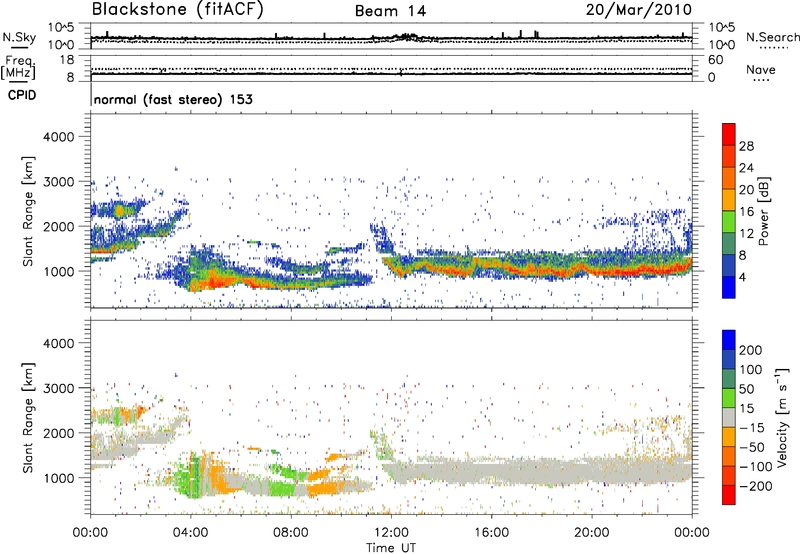Click the '16' value on the power colorbar

[746, 212]
